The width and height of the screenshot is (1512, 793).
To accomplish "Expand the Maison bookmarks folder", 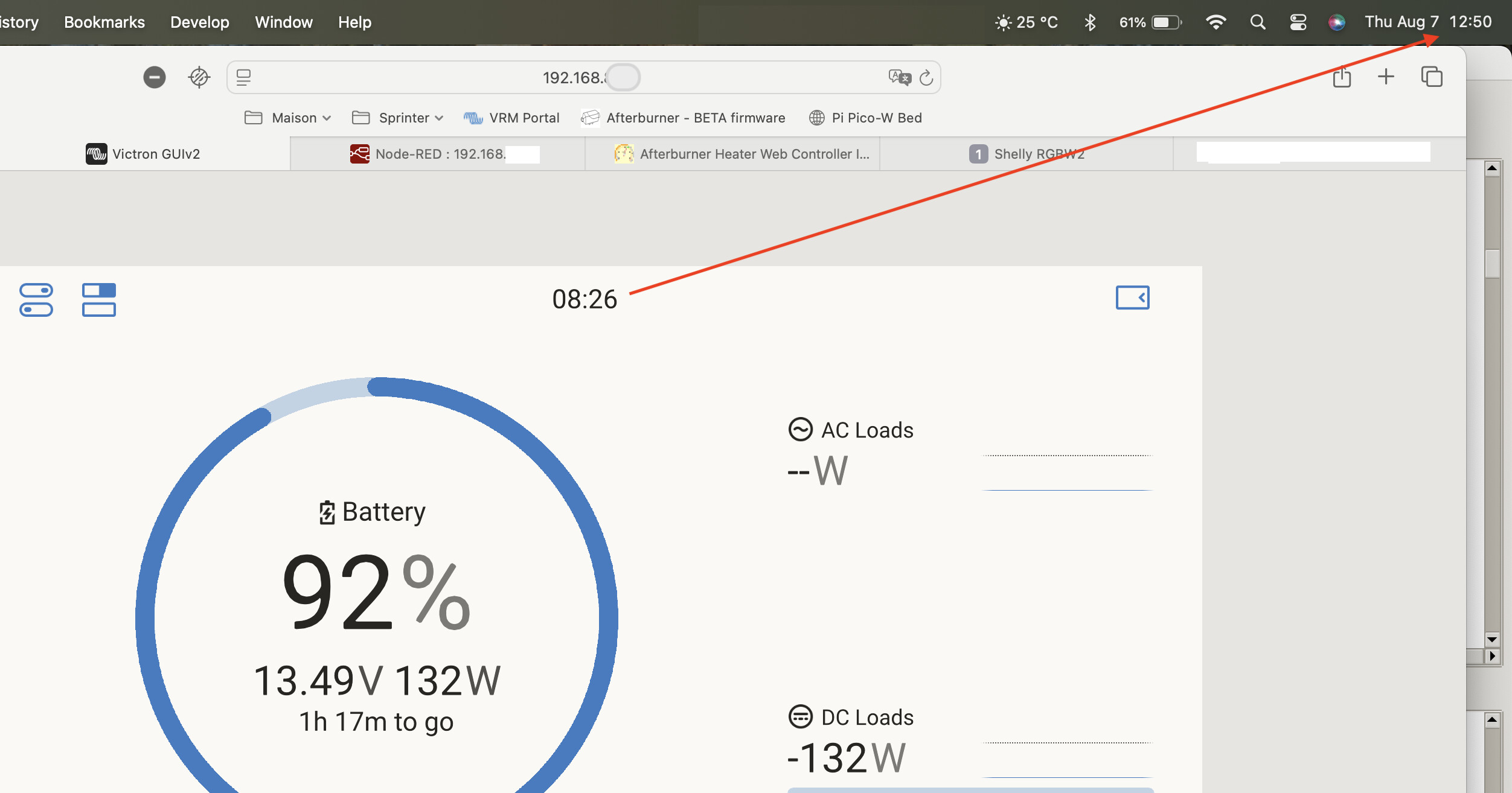I will point(288,118).
